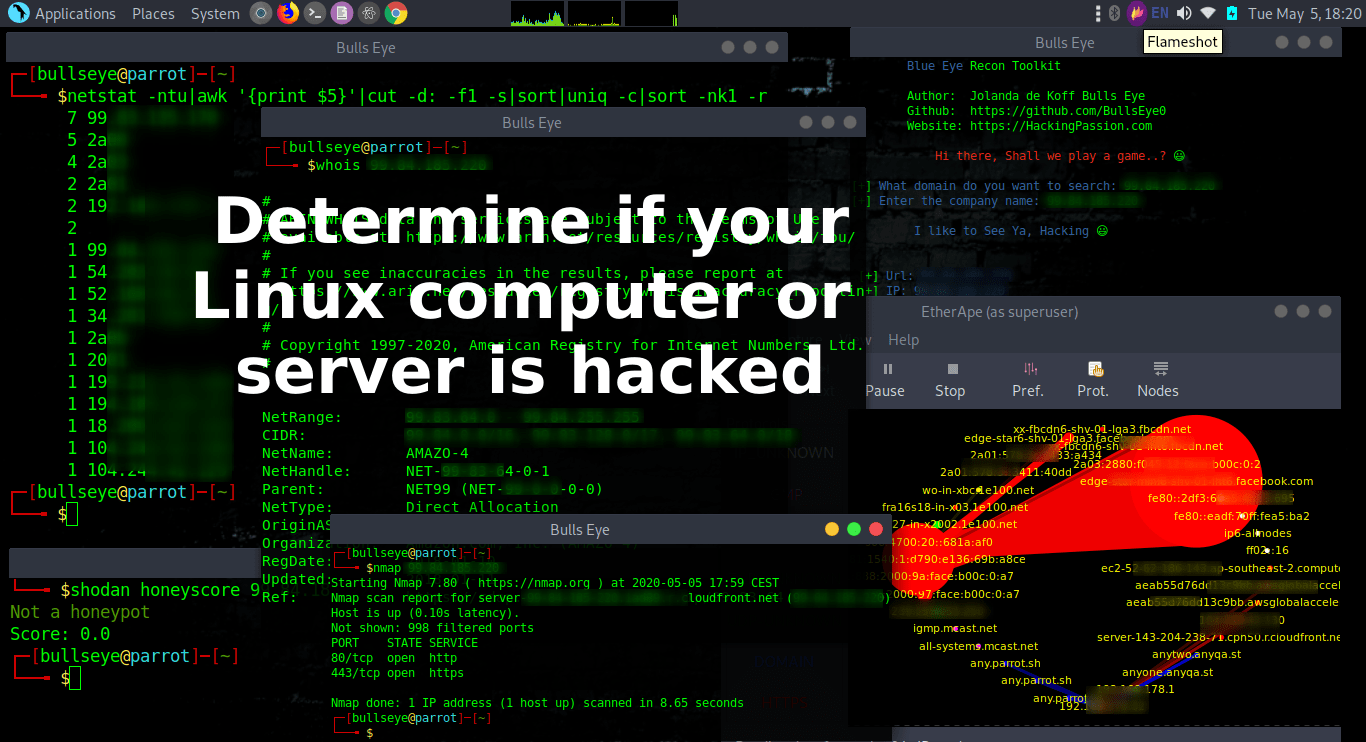This screenshot has height=742, width=1366.
Task: Open the clock showing Tue May 5, 18:20
Action: (1304, 14)
